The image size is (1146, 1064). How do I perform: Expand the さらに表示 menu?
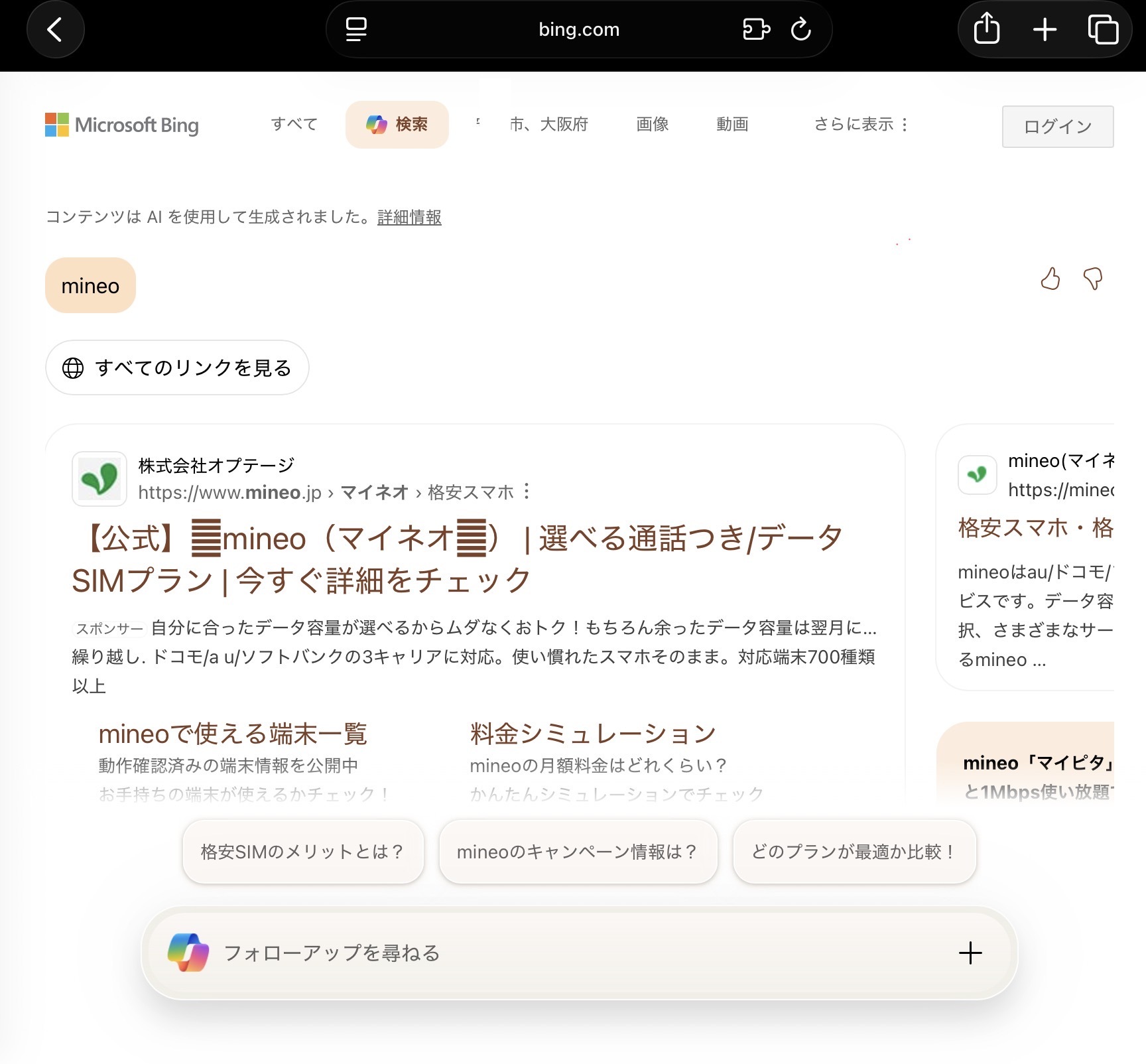[x=860, y=125]
